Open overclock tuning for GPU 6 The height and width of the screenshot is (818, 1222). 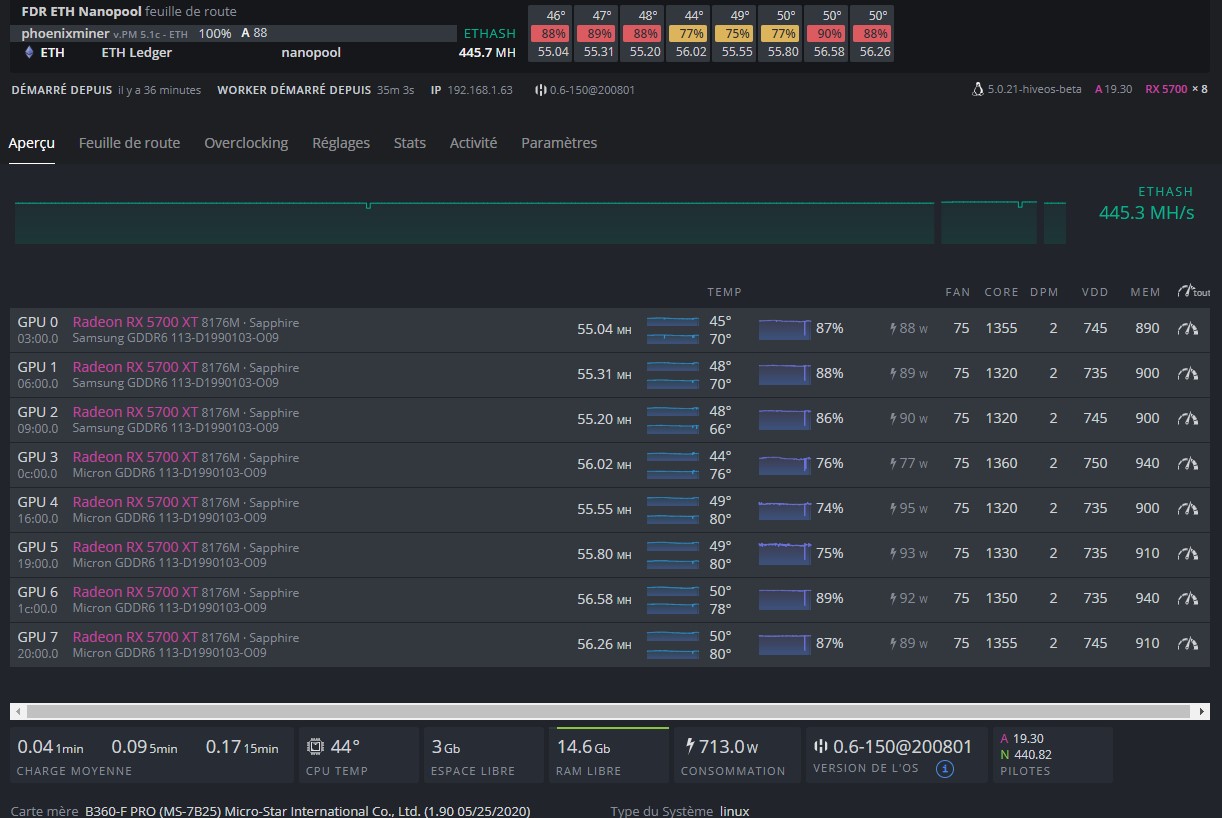(x=1188, y=598)
